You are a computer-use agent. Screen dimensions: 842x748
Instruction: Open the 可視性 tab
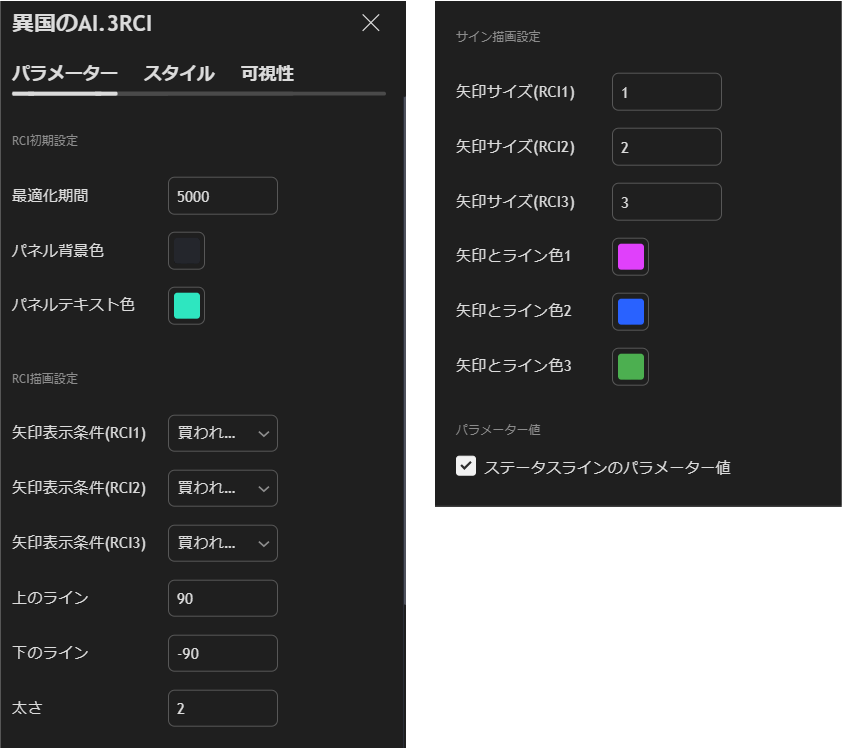click(267, 73)
